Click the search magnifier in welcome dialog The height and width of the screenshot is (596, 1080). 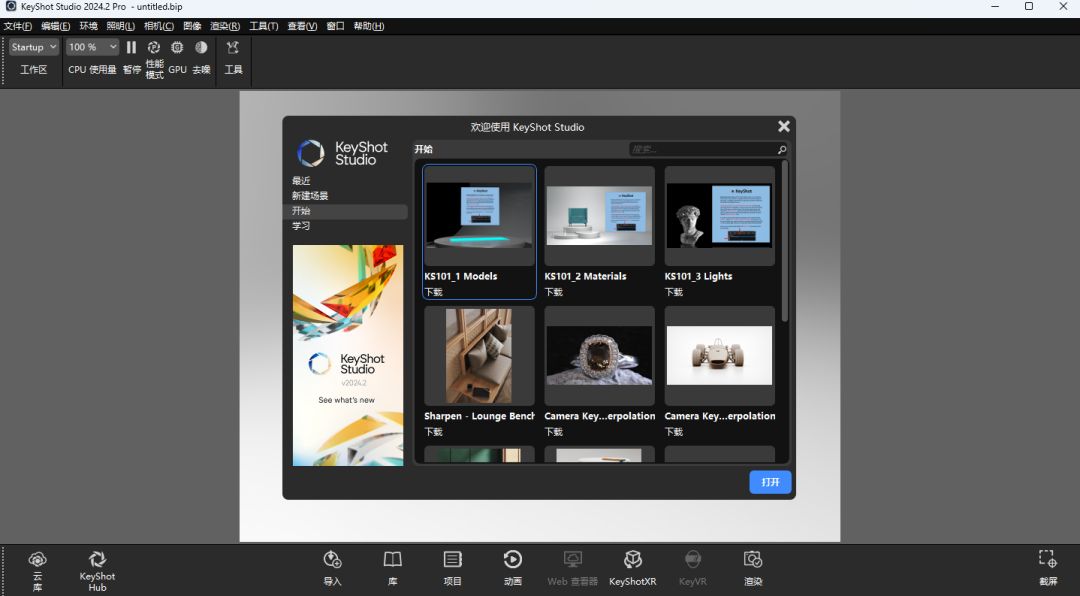pyautogui.click(x=782, y=150)
